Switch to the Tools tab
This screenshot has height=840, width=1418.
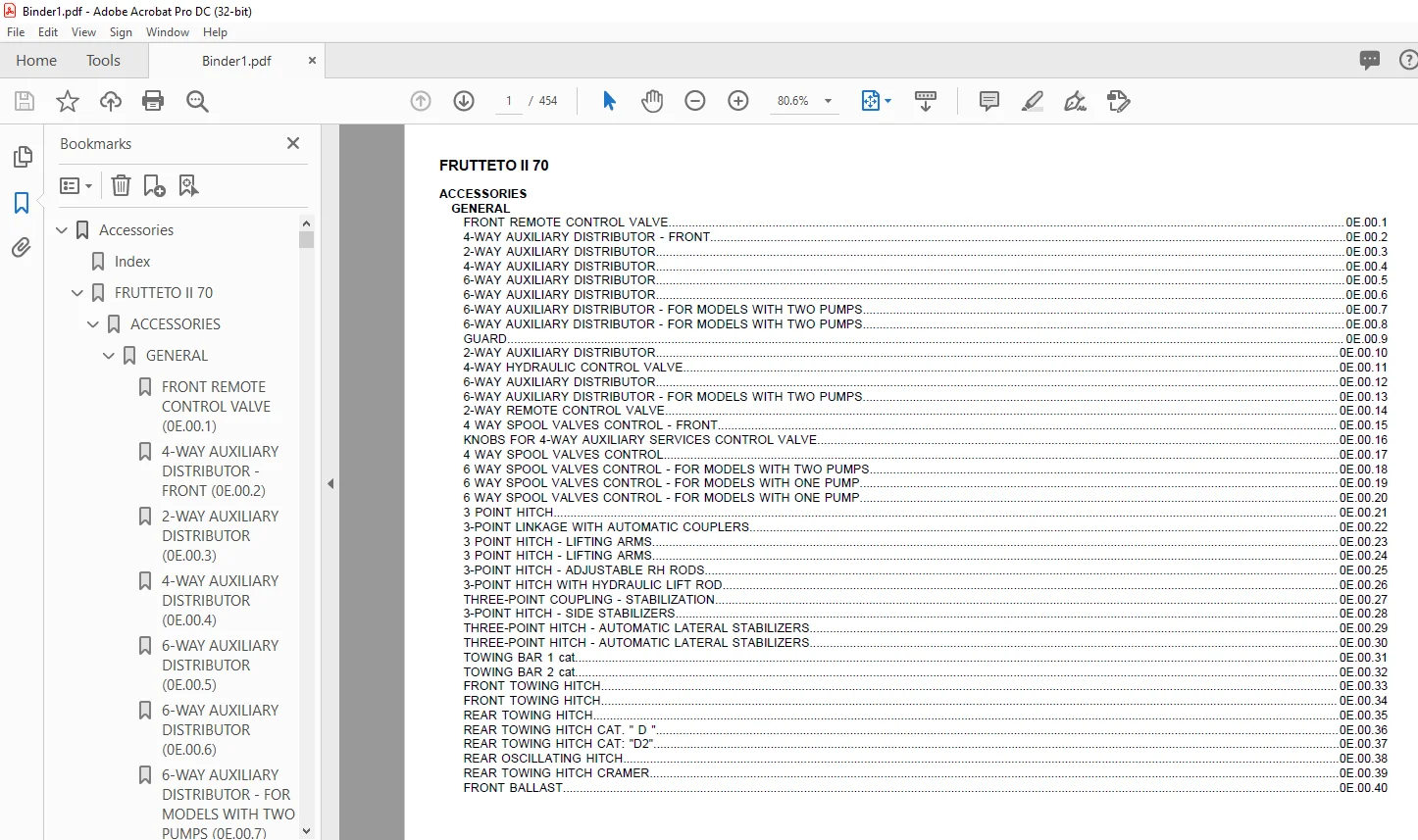(x=103, y=61)
